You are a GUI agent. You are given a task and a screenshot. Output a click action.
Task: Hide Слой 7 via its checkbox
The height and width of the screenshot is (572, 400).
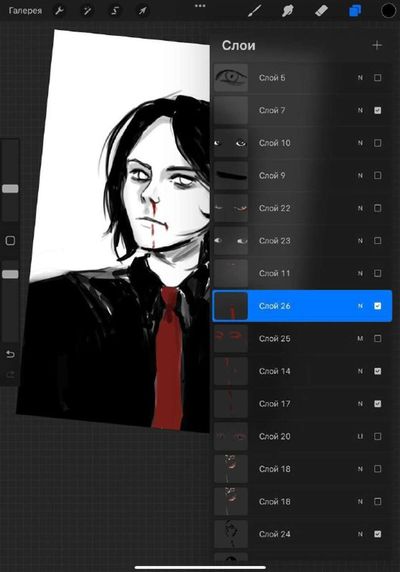coord(377,110)
